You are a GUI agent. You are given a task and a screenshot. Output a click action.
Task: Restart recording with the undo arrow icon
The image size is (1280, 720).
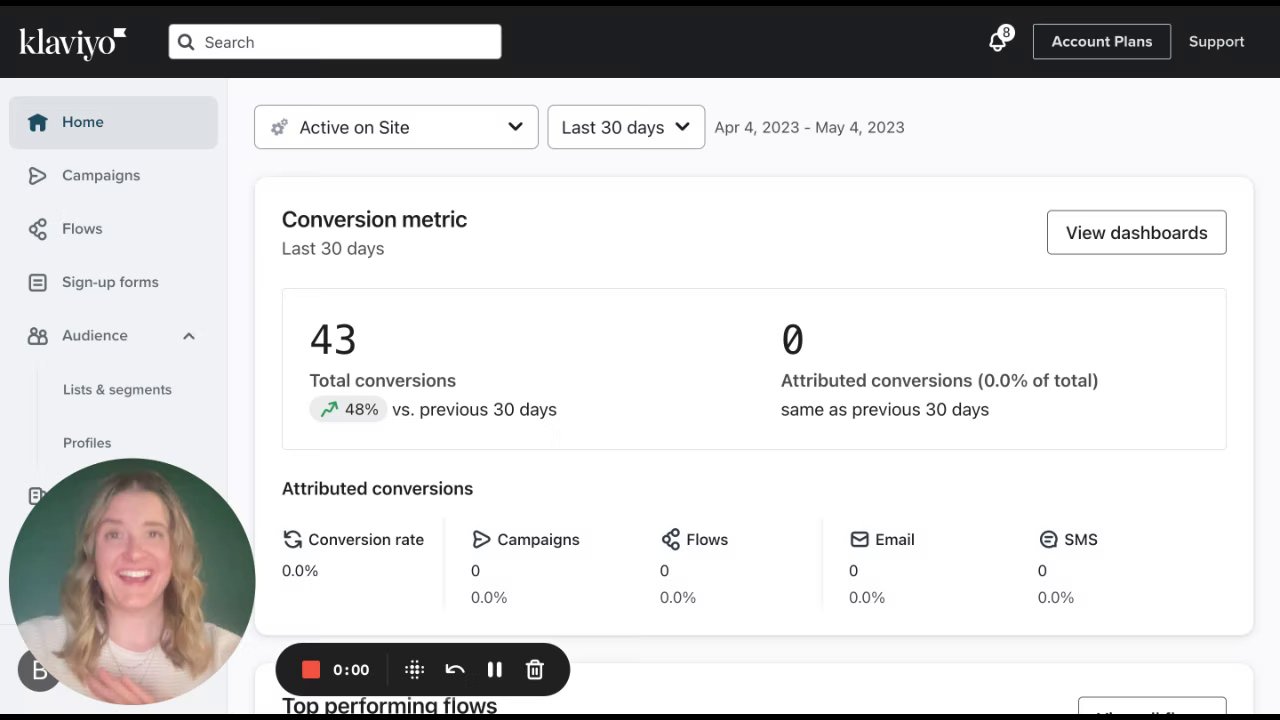[455, 670]
